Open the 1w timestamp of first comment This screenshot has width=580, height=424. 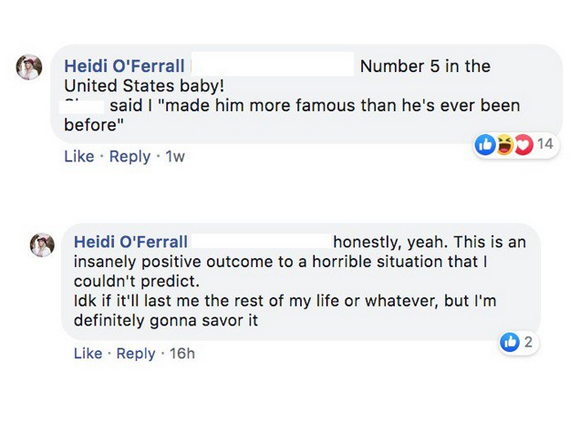coord(175,157)
